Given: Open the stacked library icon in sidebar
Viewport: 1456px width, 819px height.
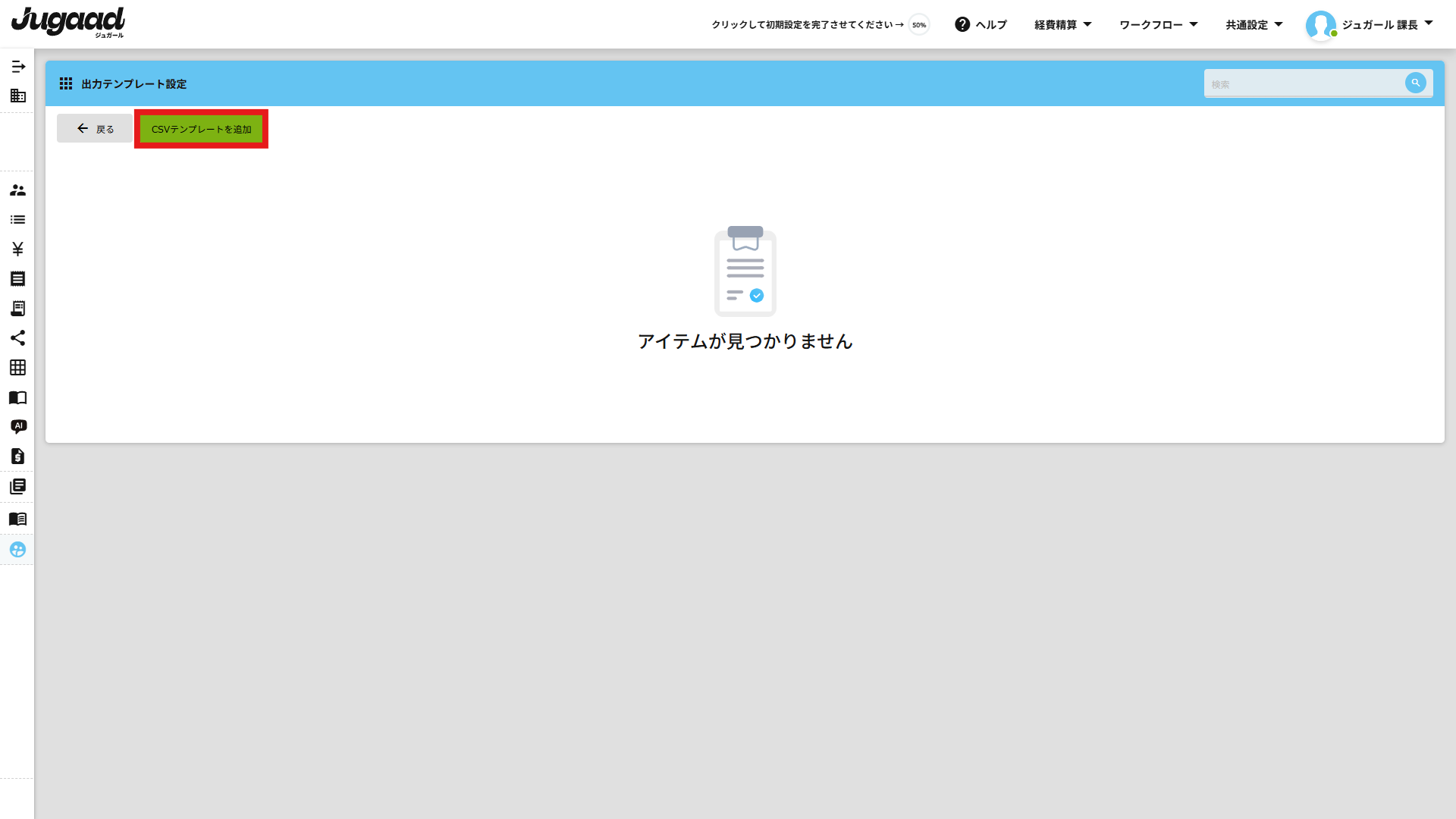Looking at the screenshot, I should point(18,486).
